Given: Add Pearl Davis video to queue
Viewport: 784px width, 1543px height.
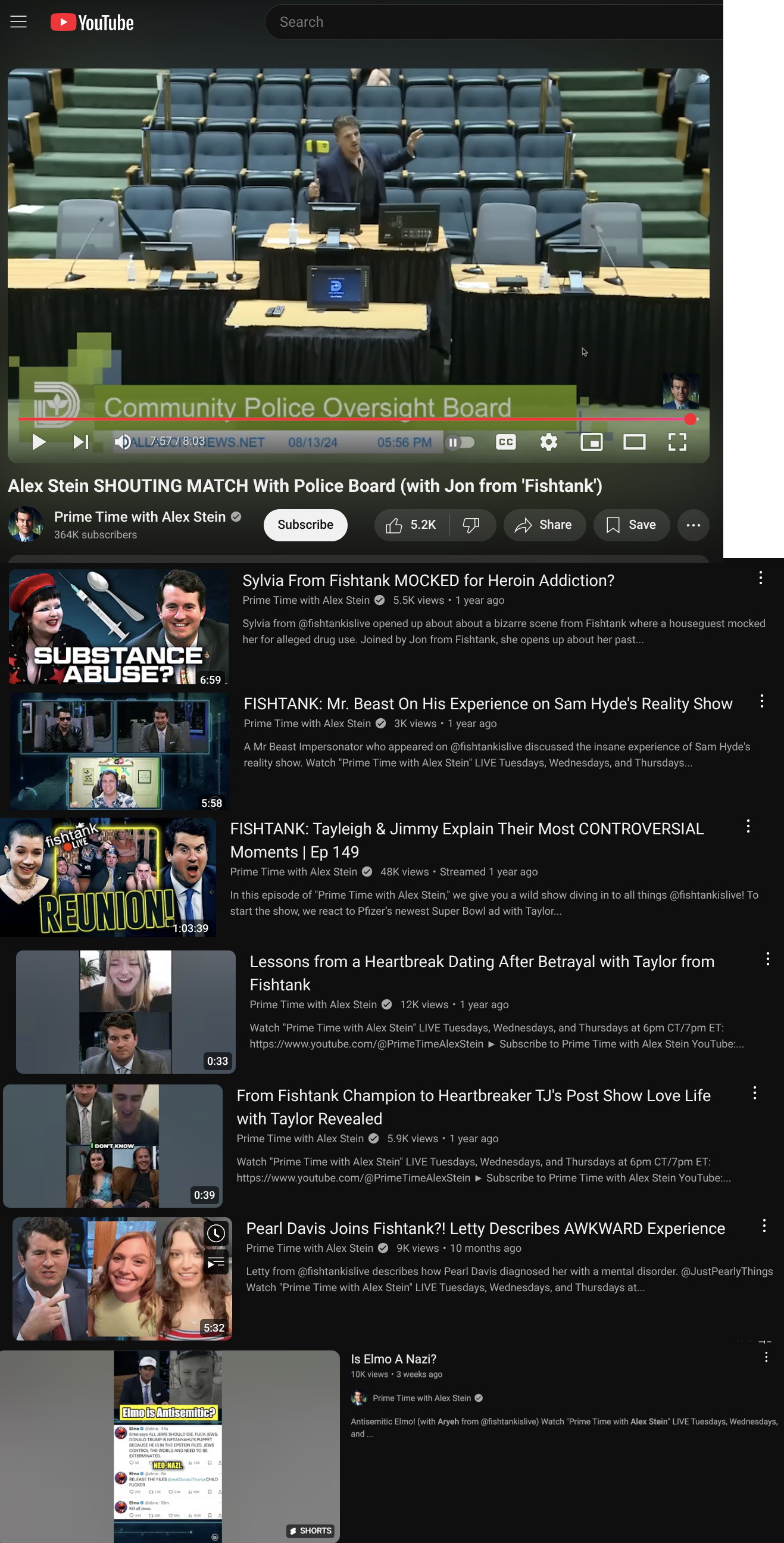Looking at the screenshot, I should 216,1263.
